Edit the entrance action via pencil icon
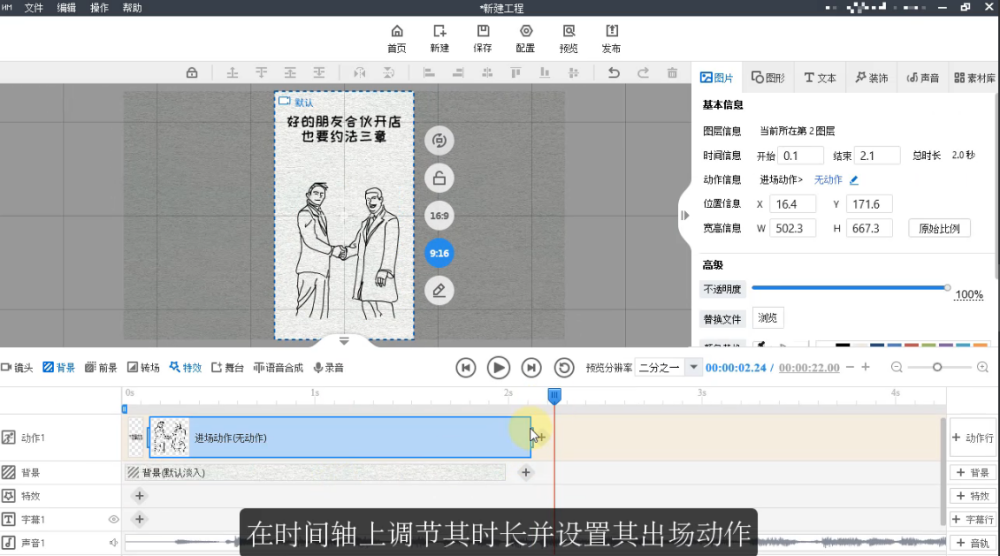The height and width of the screenshot is (556, 1000). click(x=854, y=180)
